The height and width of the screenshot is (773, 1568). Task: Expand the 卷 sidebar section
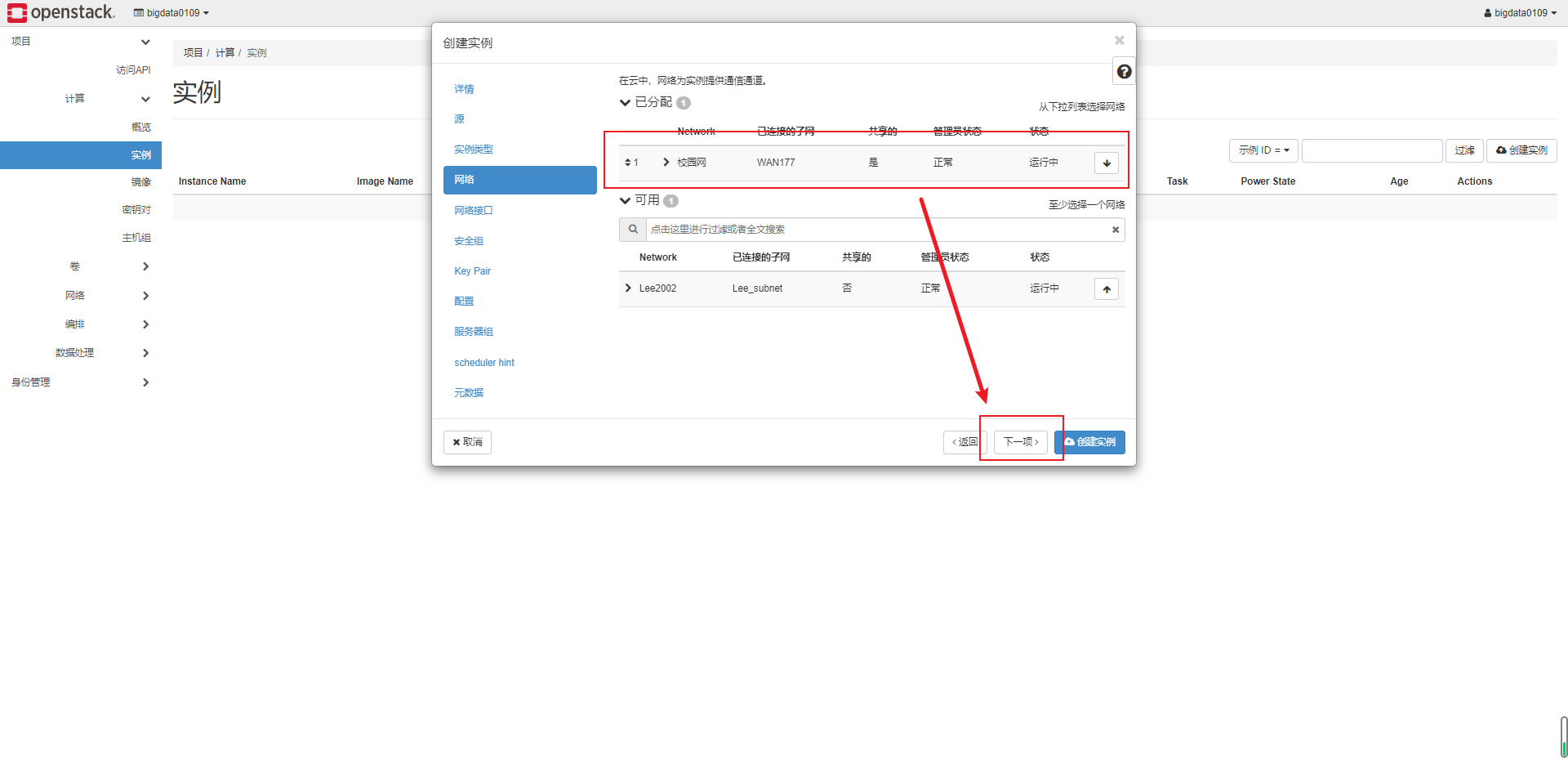pos(145,266)
